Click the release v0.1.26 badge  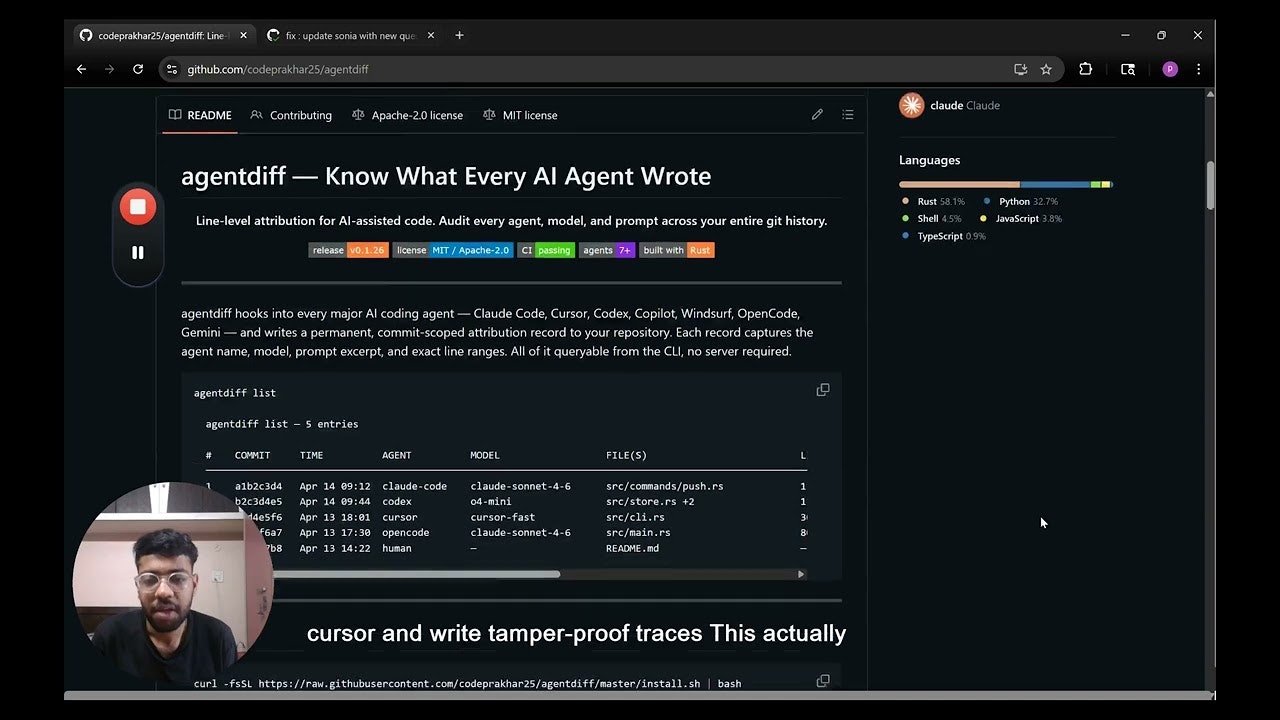tap(348, 250)
